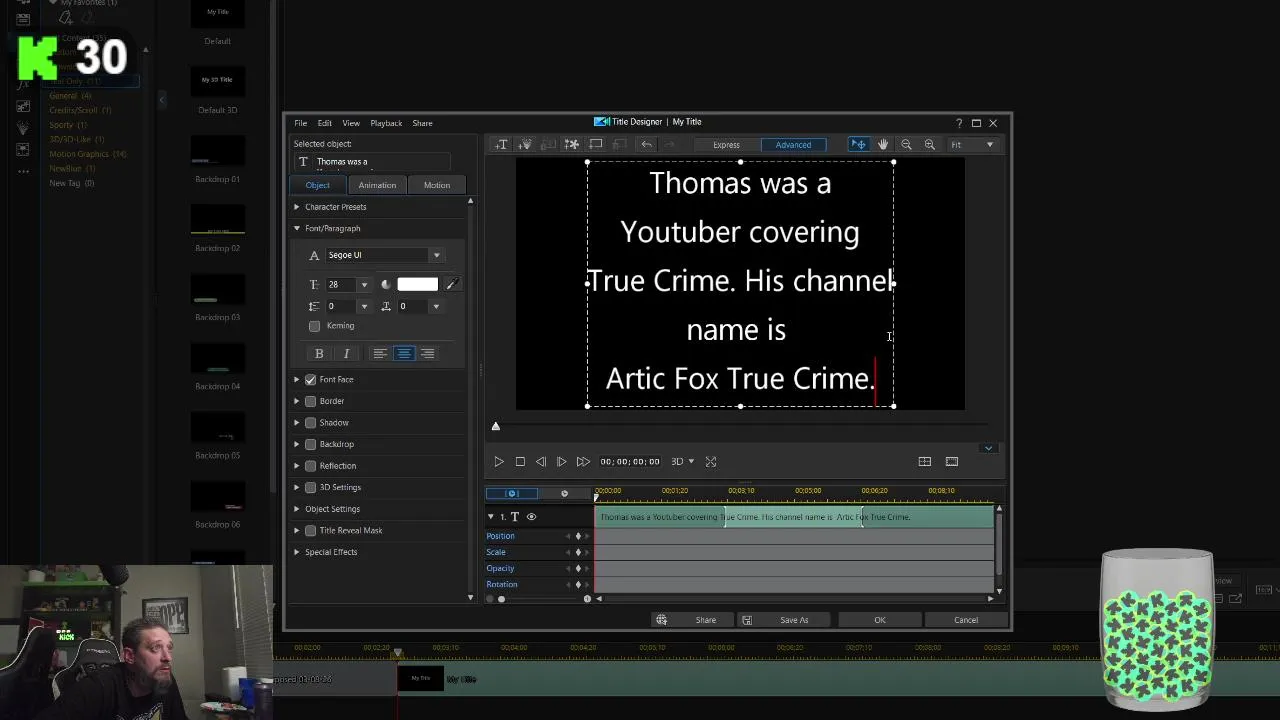The image size is (1280, 720).
Task: Expand the Special Effects section
Action: tap(297, 552)
